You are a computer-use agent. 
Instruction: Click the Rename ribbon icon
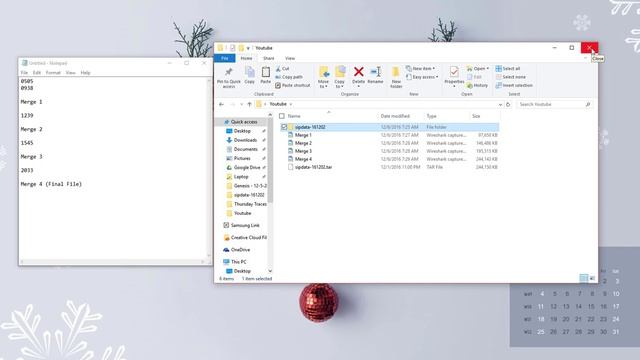coord(375,72)
